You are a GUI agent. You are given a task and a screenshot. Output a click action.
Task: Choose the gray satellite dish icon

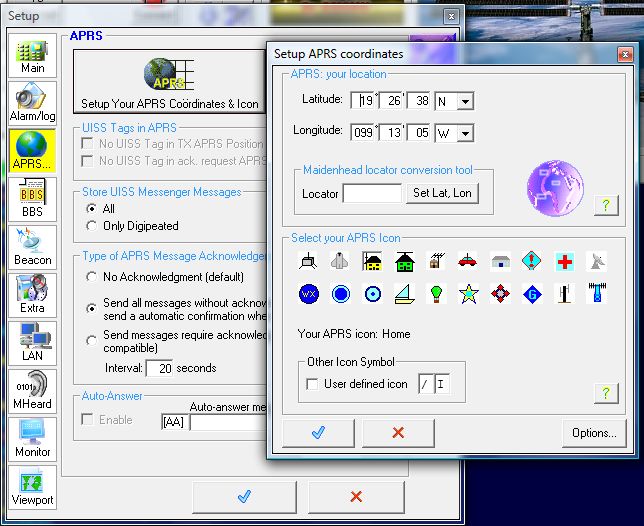(x=596, y=261)
